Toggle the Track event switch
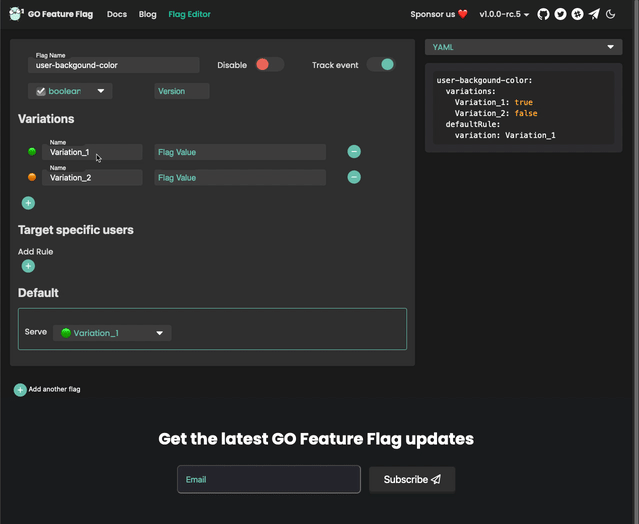The width and height of the screenshot is (639, 524). coord(380,65)
